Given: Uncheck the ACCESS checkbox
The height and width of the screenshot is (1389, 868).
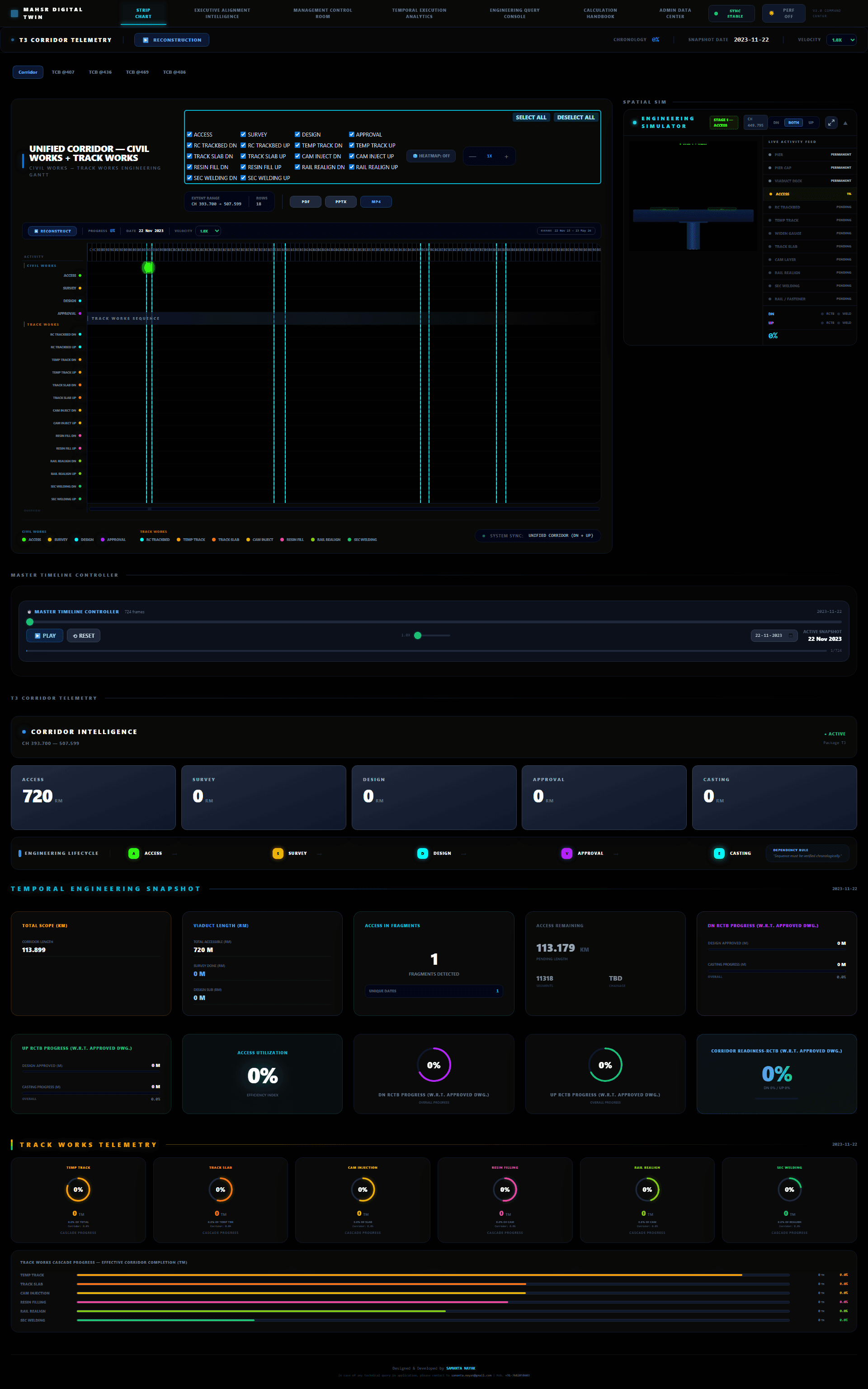Looking at the screenshot, I should [x=189, y=134].
